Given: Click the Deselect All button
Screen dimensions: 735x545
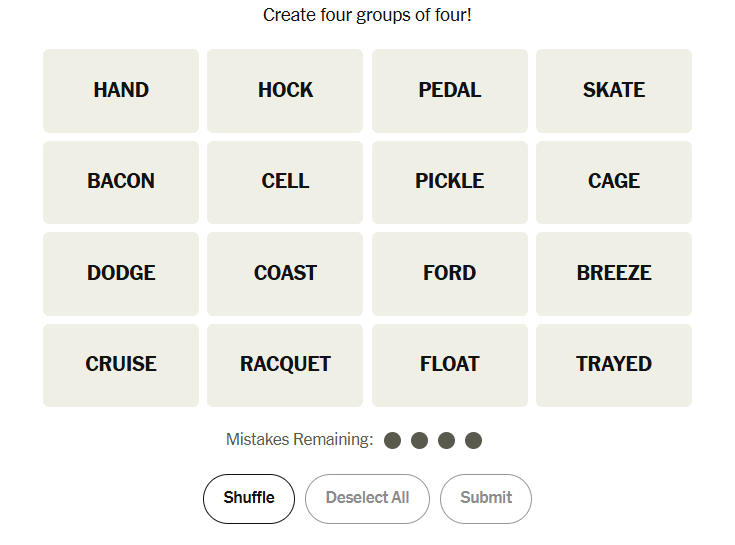Looking at the screenshot, I should [x=367, y=498].
